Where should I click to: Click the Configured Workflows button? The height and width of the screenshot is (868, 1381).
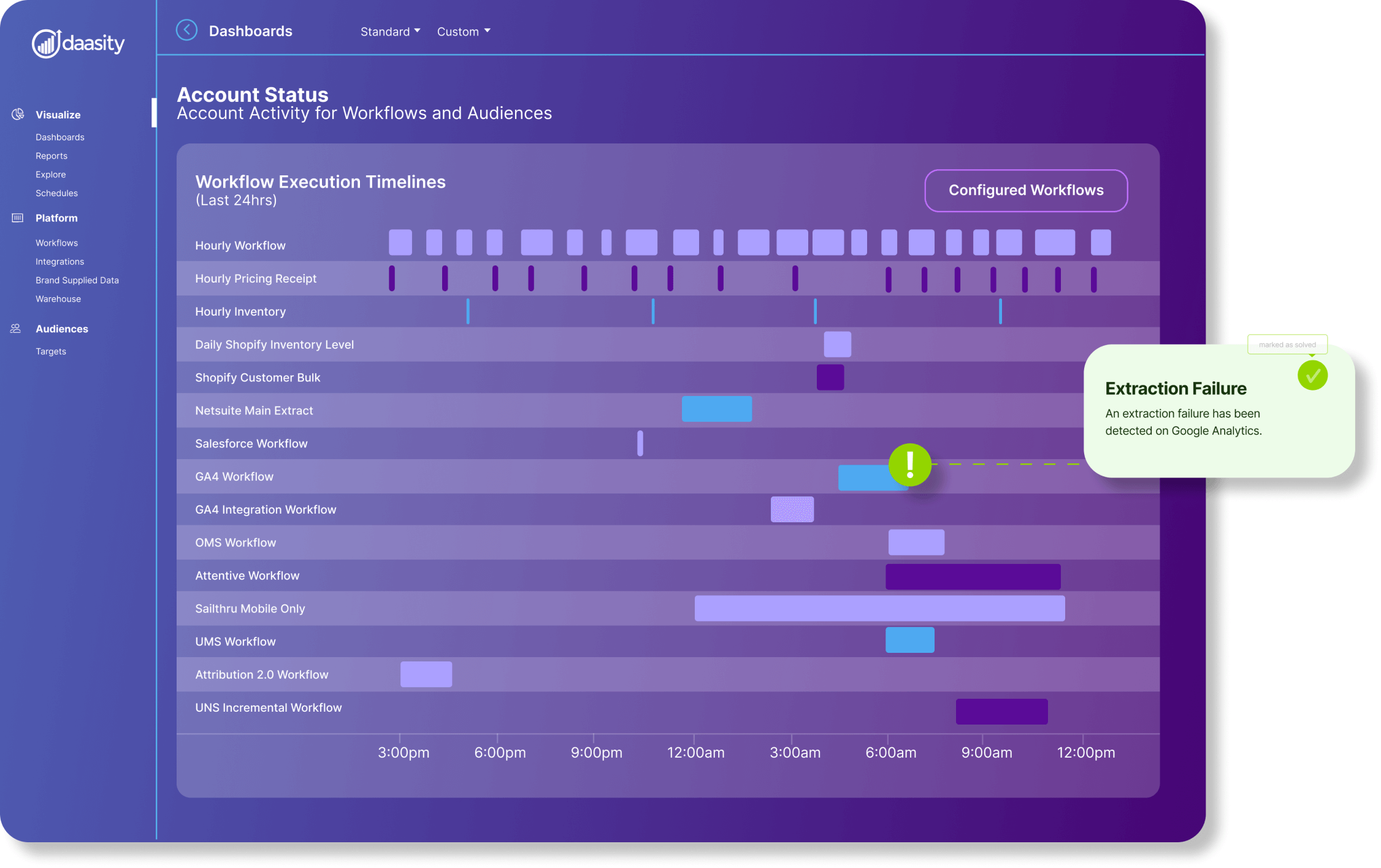point(1026,191)
